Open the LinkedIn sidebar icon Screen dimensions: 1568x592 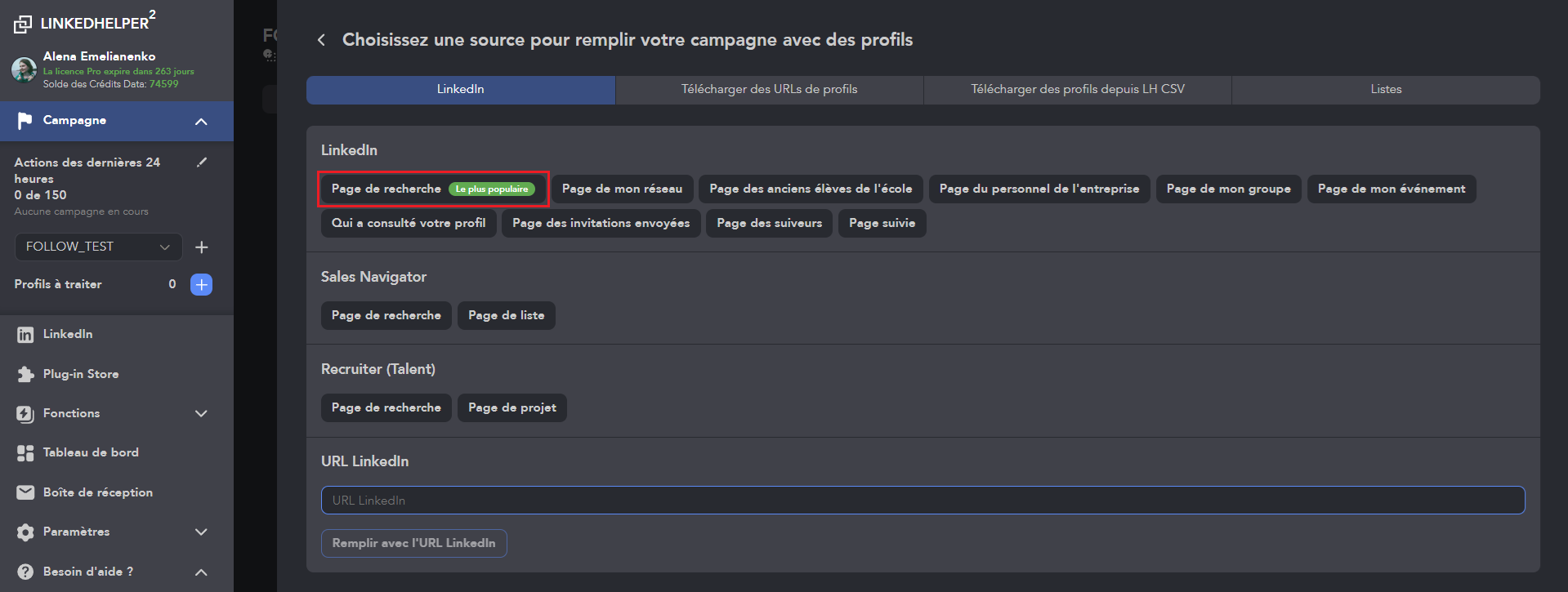25,335
